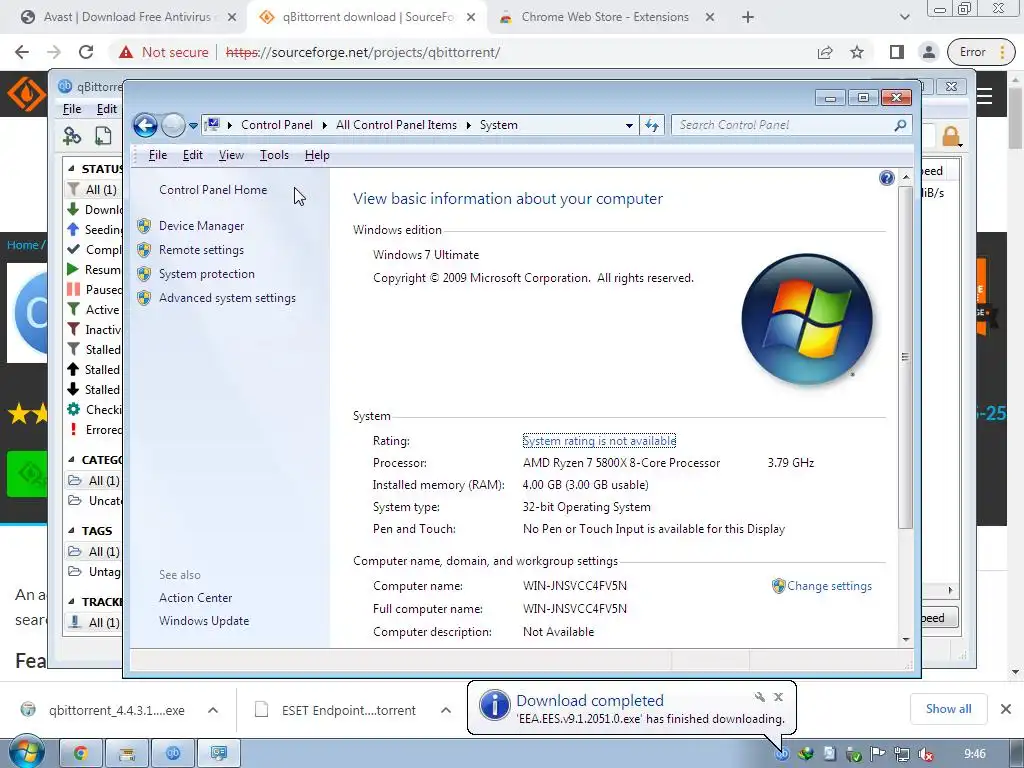The image size is (1024, 768).
Task: Click System window scroll up arrow
Action: (x=906, y=177)
